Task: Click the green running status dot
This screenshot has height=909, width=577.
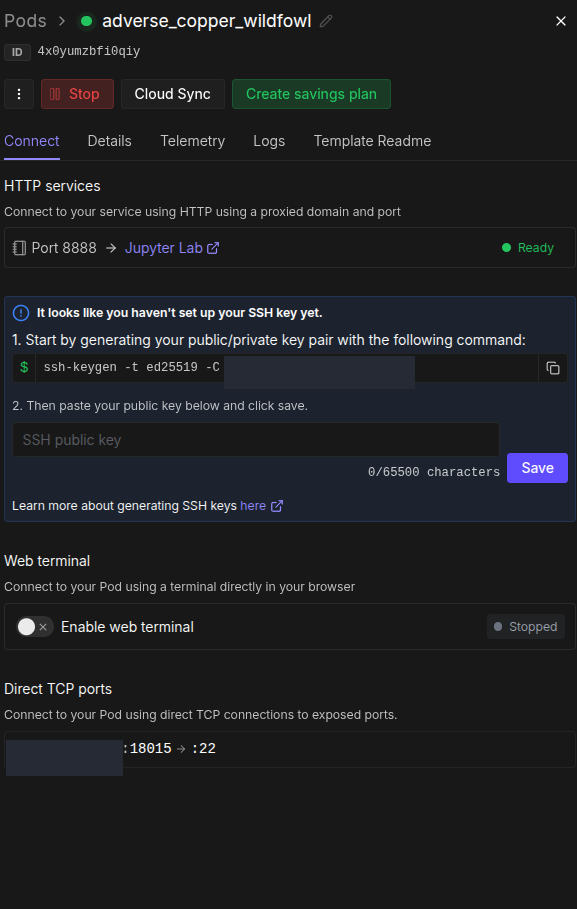Action: pos(86,21)
